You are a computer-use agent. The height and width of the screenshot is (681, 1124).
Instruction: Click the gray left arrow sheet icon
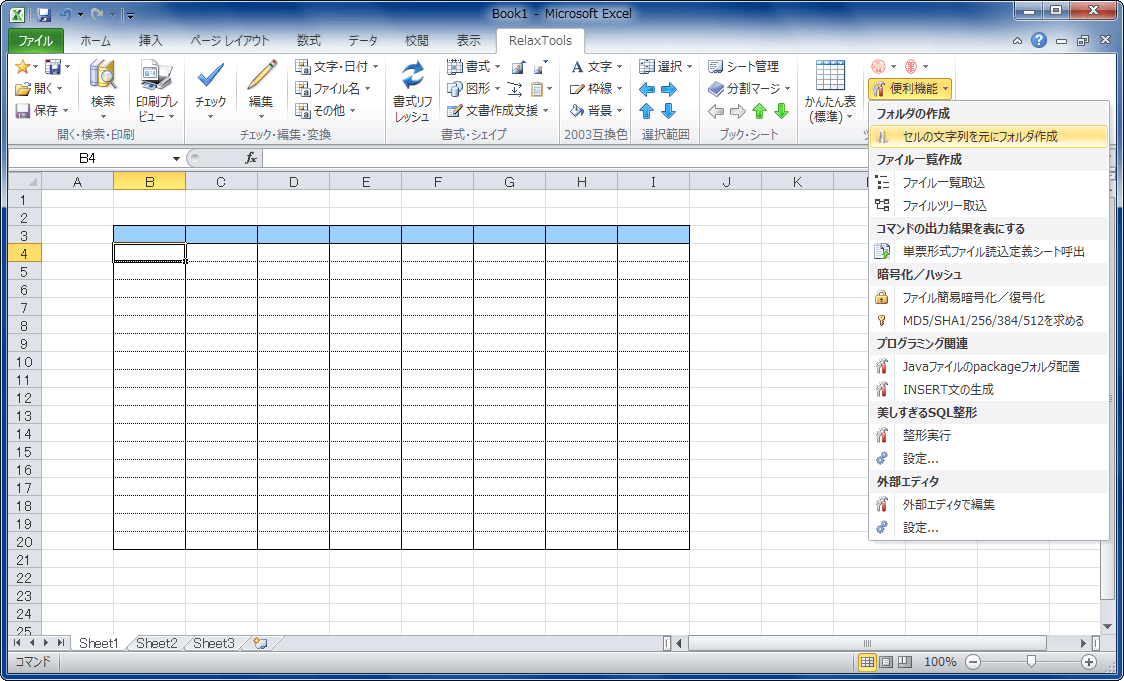coord(715,111)
